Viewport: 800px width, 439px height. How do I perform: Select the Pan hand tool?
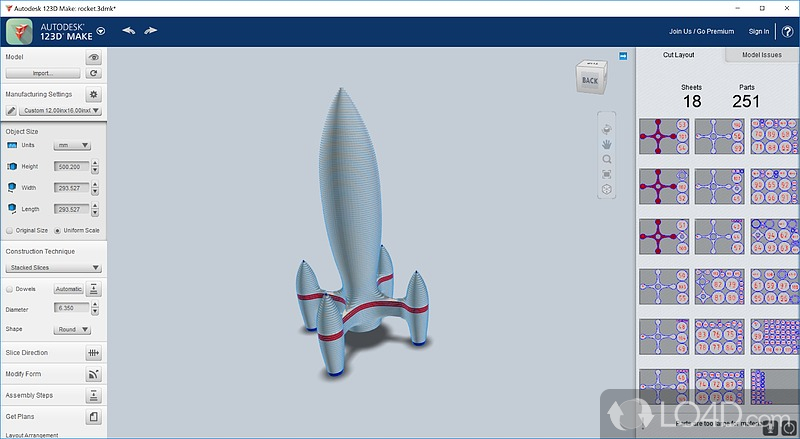[x=607, y=144]
